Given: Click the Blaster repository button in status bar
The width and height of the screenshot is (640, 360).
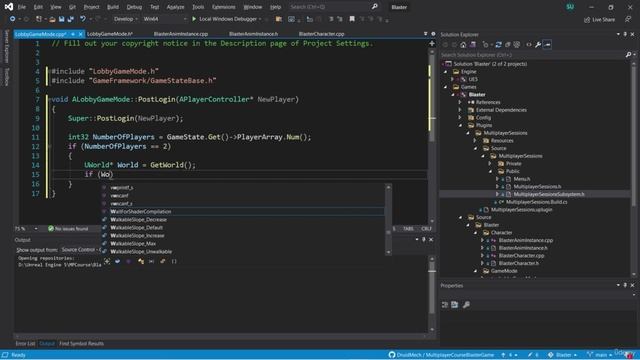Looking at the screenshot, I should click(x=562, y=355).
